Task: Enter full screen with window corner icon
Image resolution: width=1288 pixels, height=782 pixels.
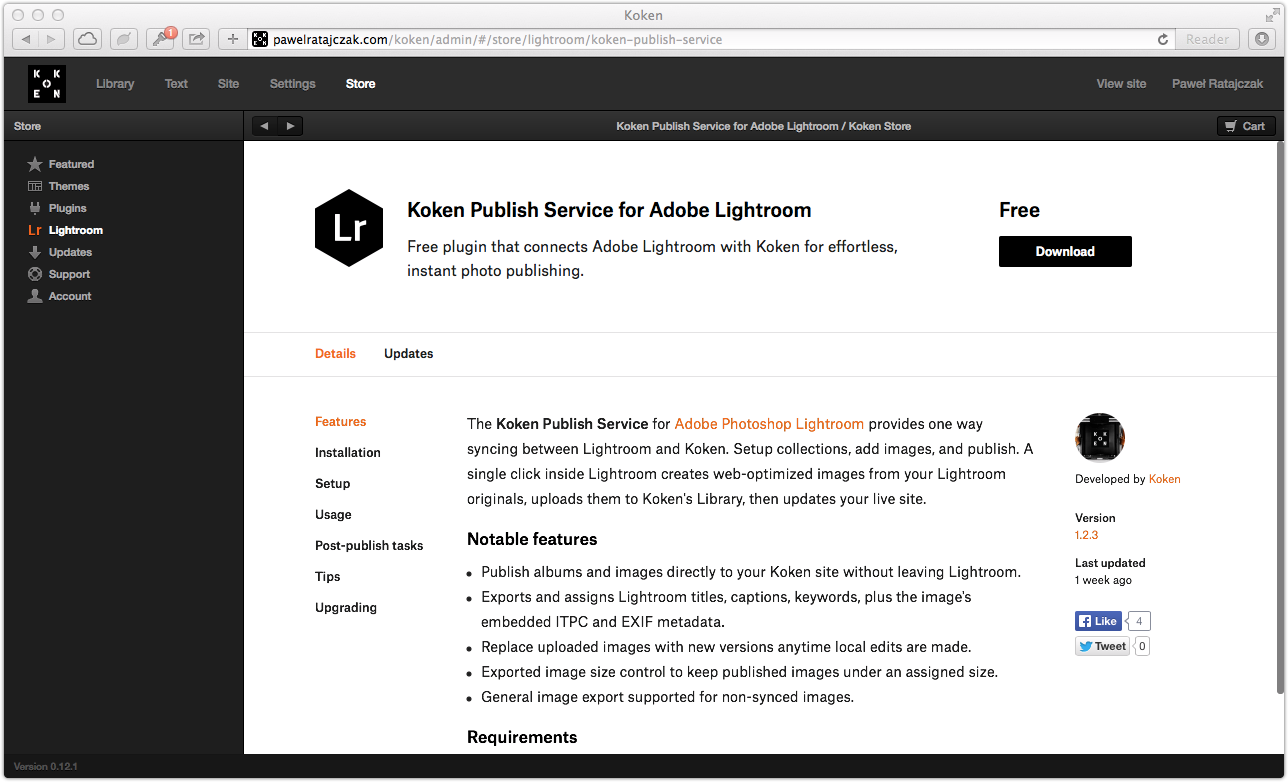Action: pos(1271,15)
